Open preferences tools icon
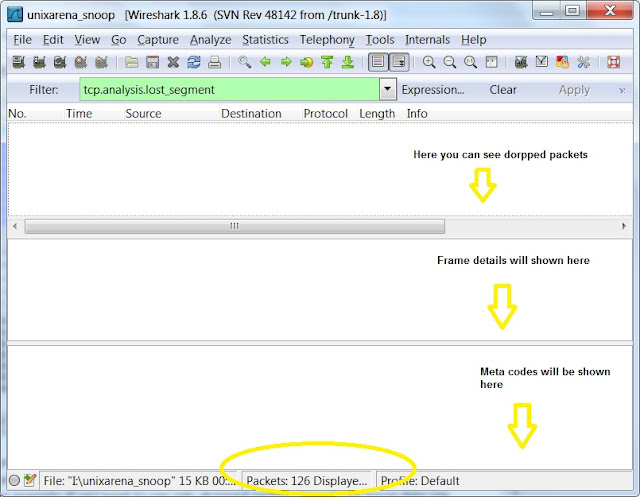 (583, 62)
